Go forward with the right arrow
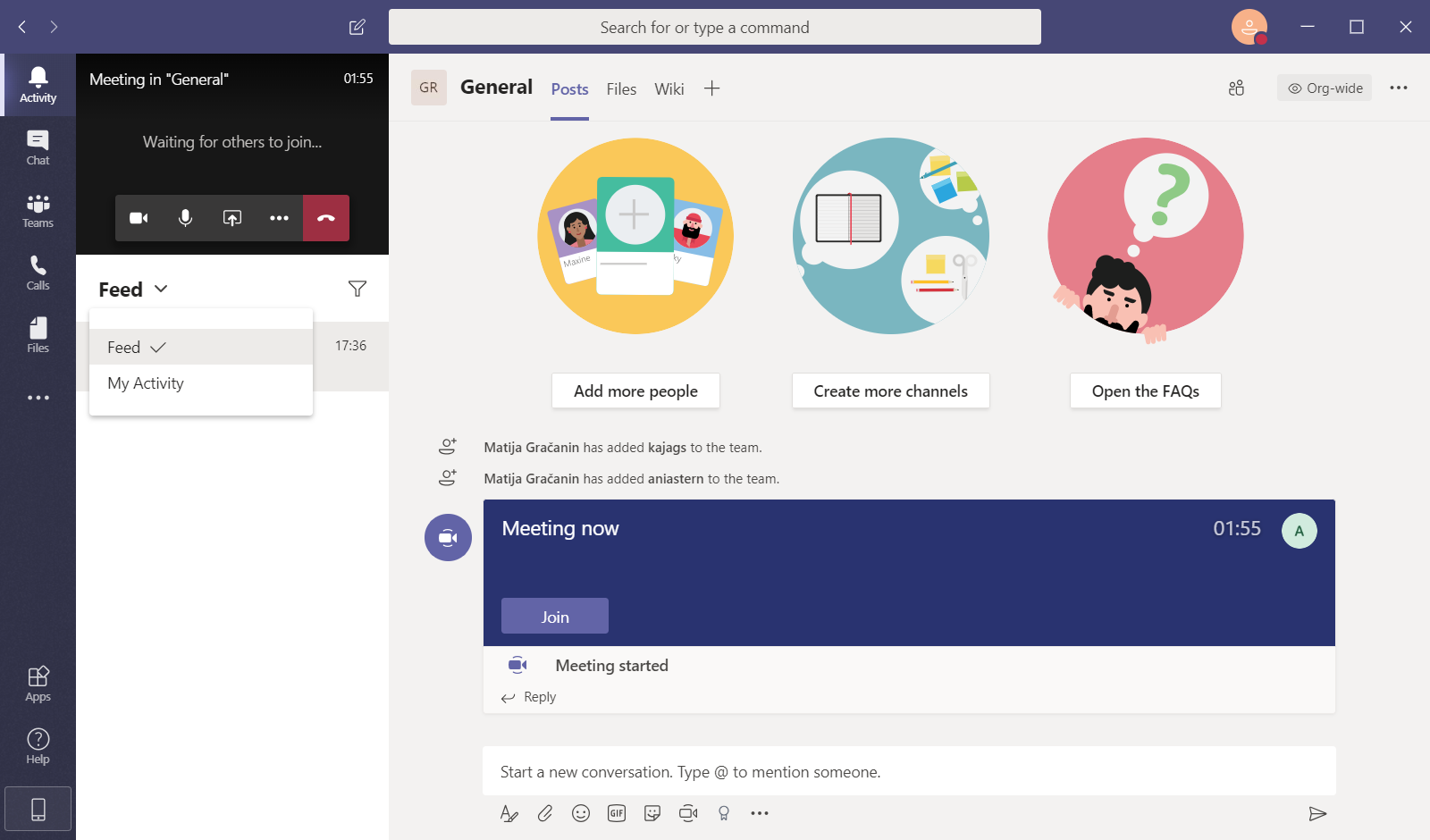1430x840 pixels. [x=54, y=27]
